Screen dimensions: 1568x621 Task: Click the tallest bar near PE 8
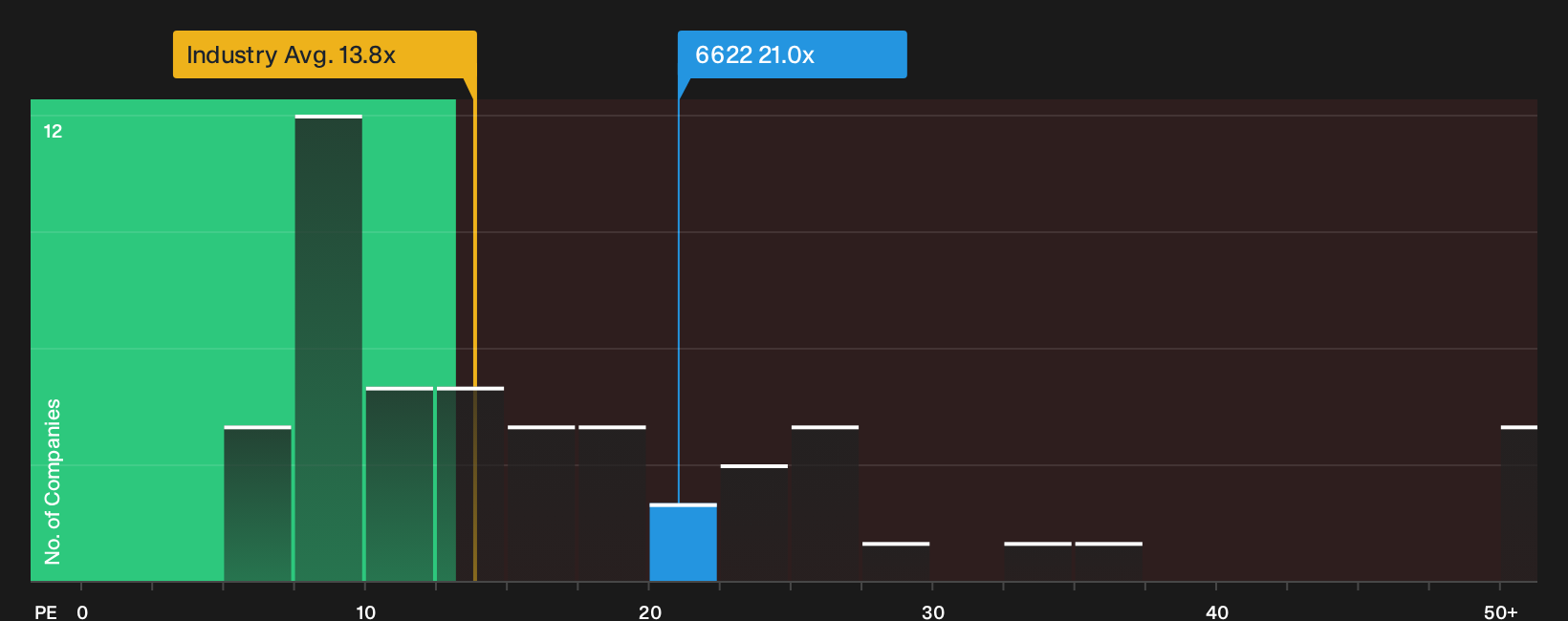(328, 349)
